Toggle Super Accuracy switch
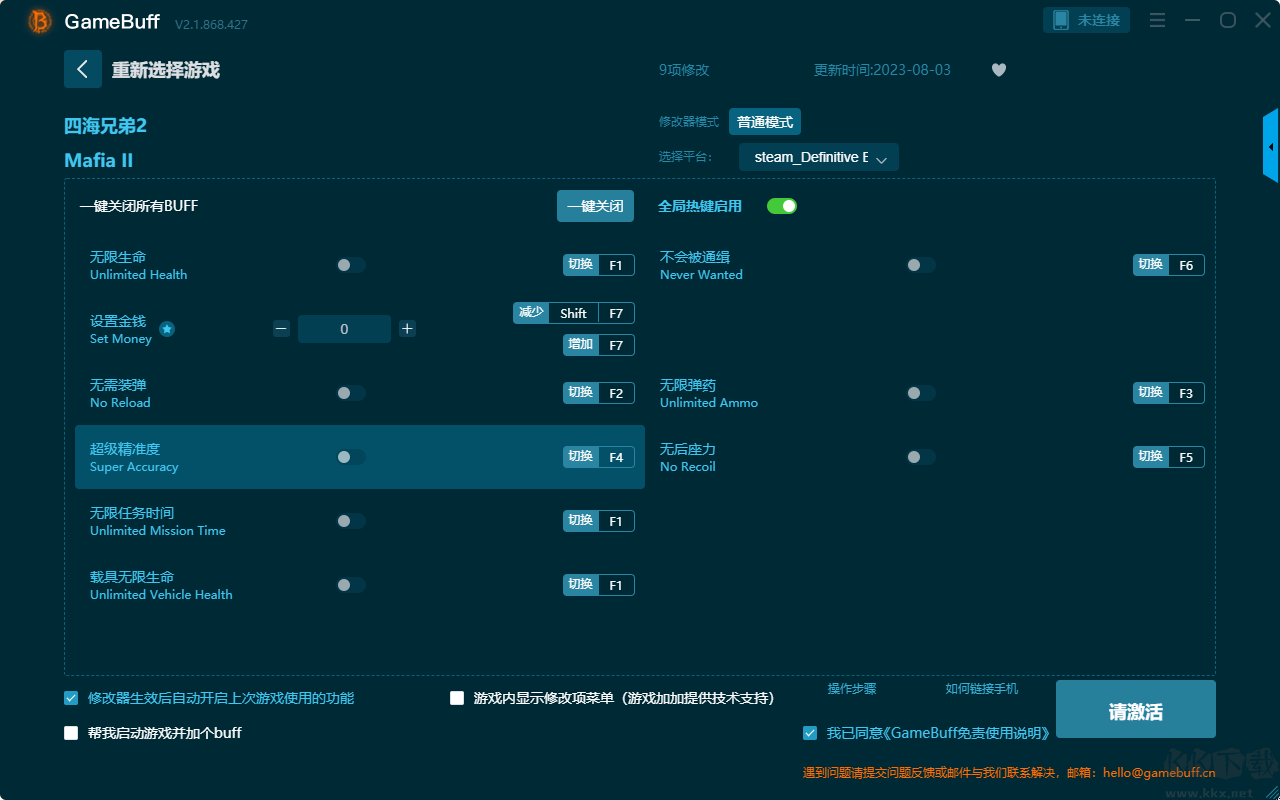Screen dimensions: 1280x800 [x=351, y=457]
